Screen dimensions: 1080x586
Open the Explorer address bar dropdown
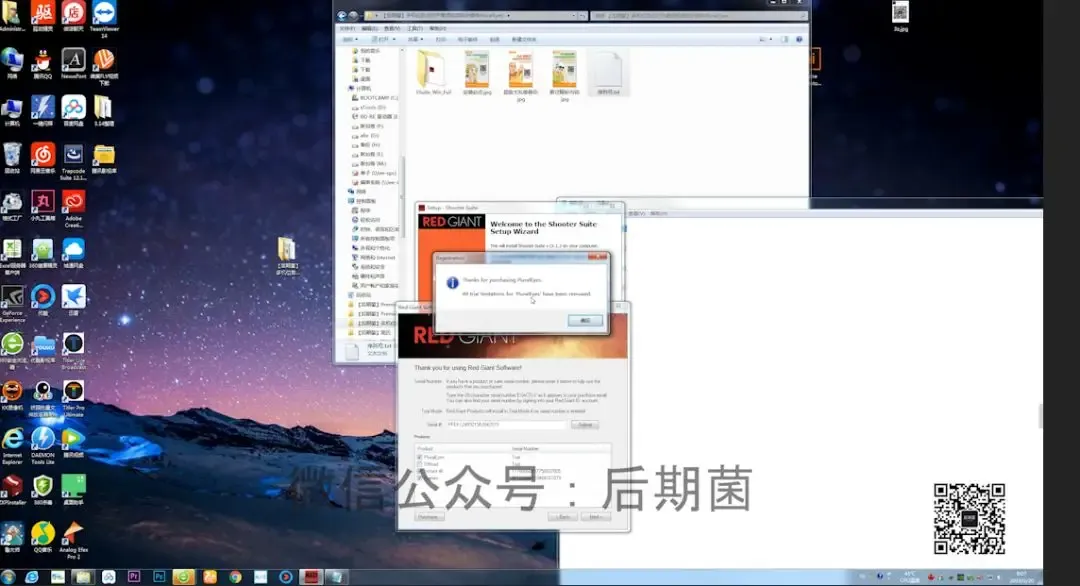(572, 15)
